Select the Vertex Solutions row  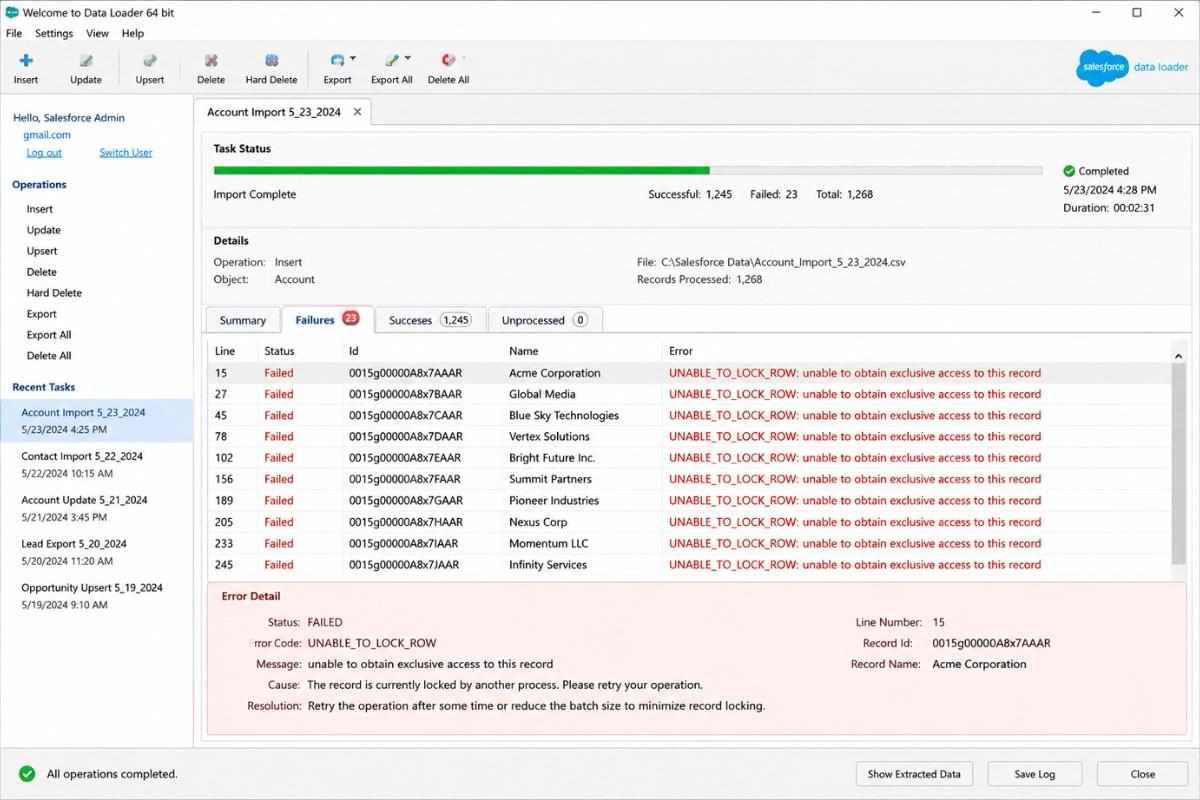click(689, 436)
